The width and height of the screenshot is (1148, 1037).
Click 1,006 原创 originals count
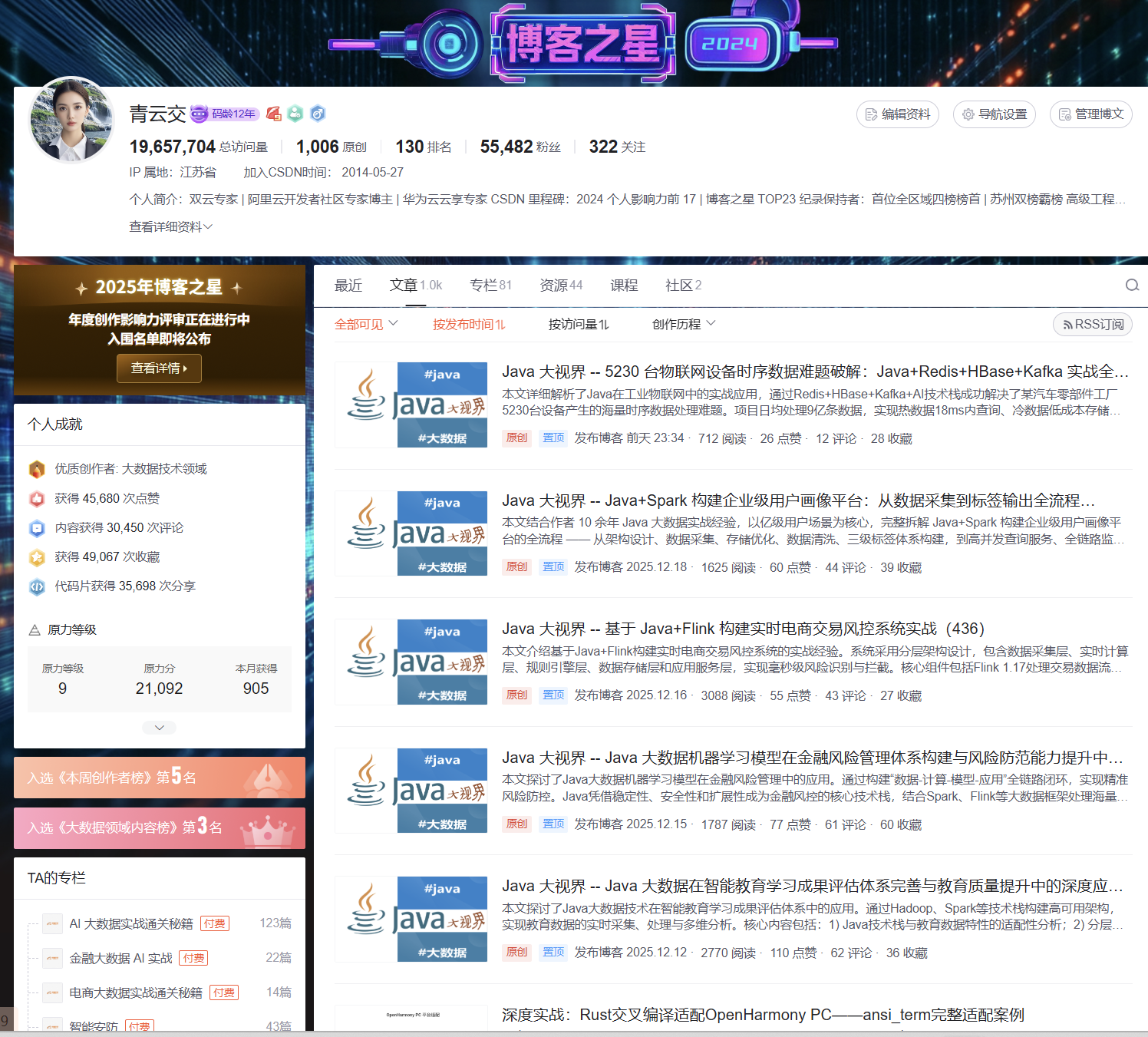332,147
